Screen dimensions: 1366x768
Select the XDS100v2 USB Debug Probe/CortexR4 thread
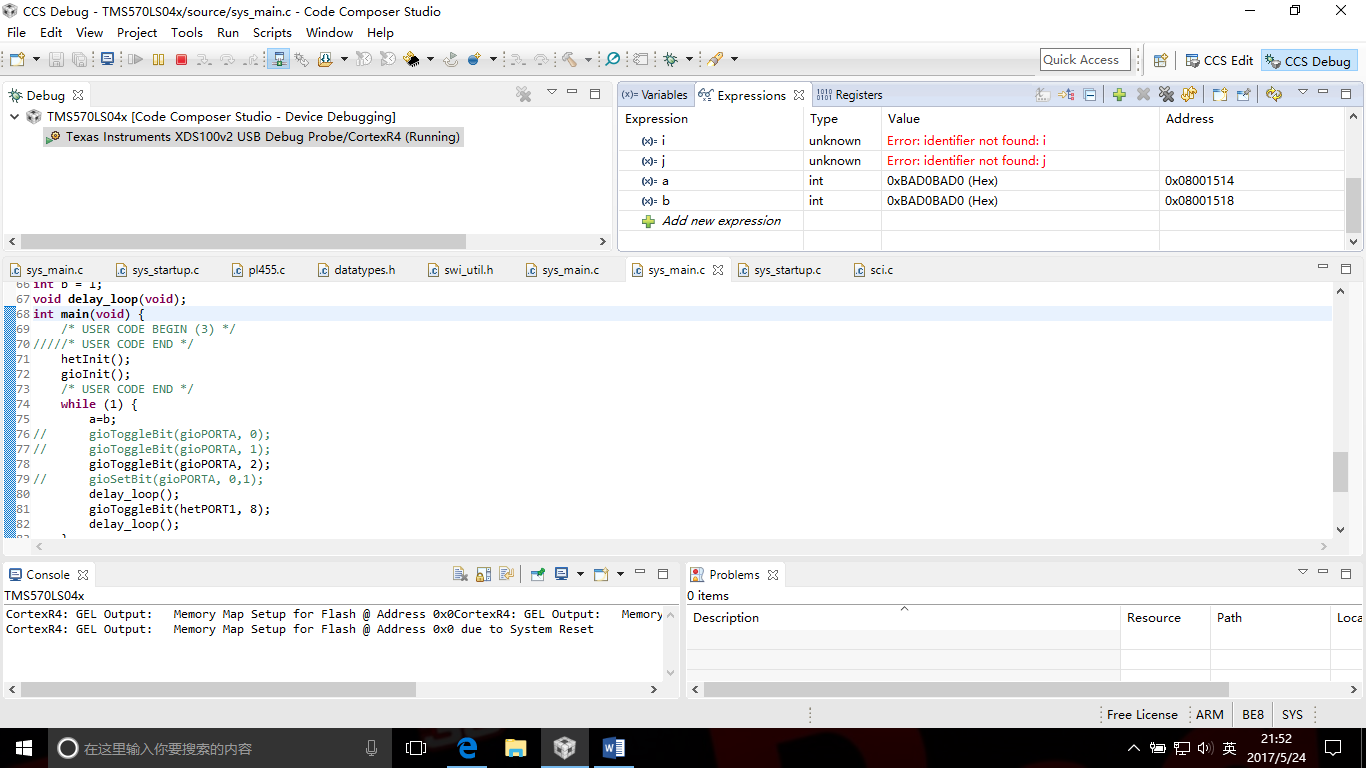pyautogui.click(x=254, y=137)
